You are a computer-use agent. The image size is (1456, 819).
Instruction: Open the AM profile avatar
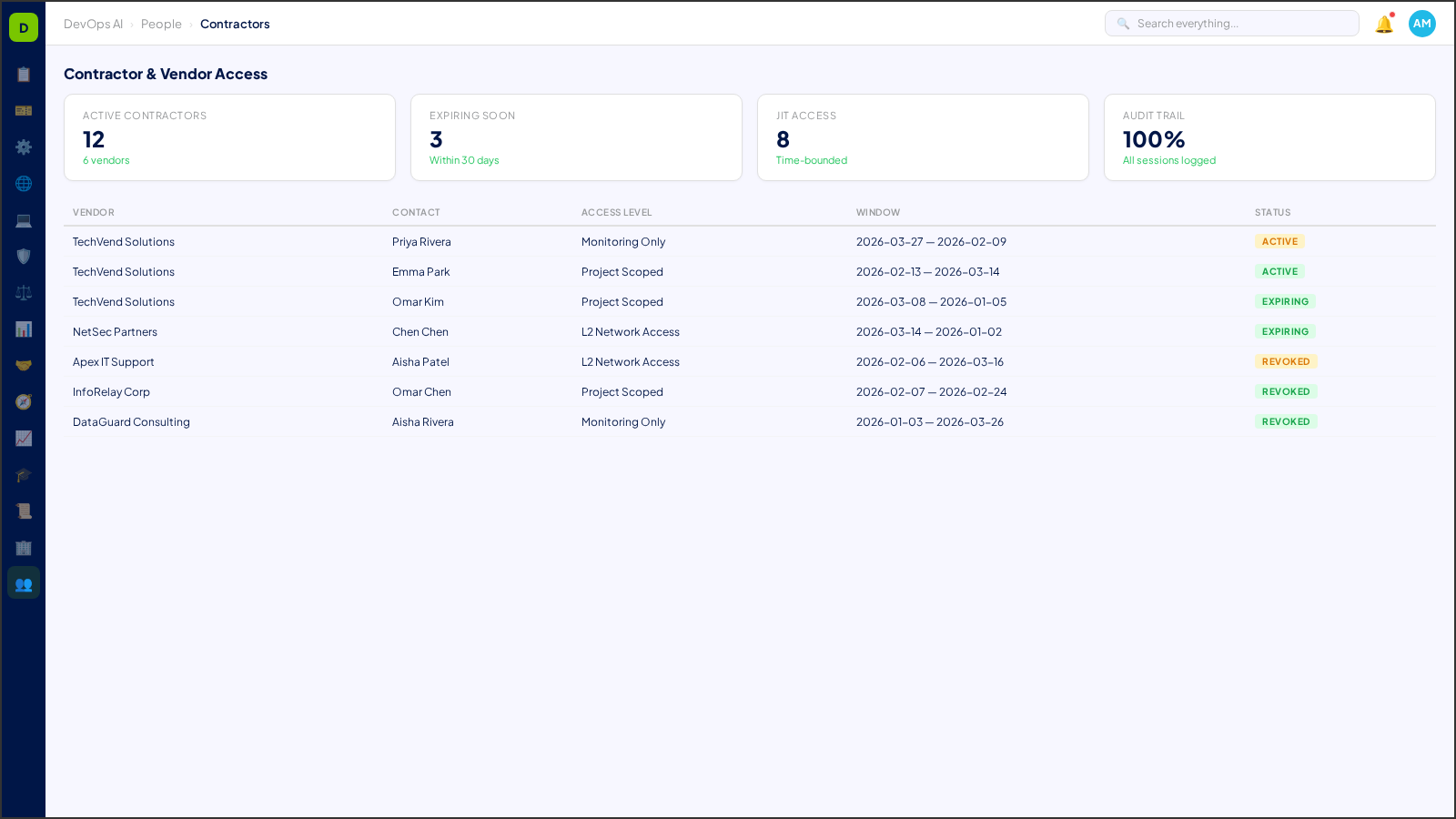1421,24
